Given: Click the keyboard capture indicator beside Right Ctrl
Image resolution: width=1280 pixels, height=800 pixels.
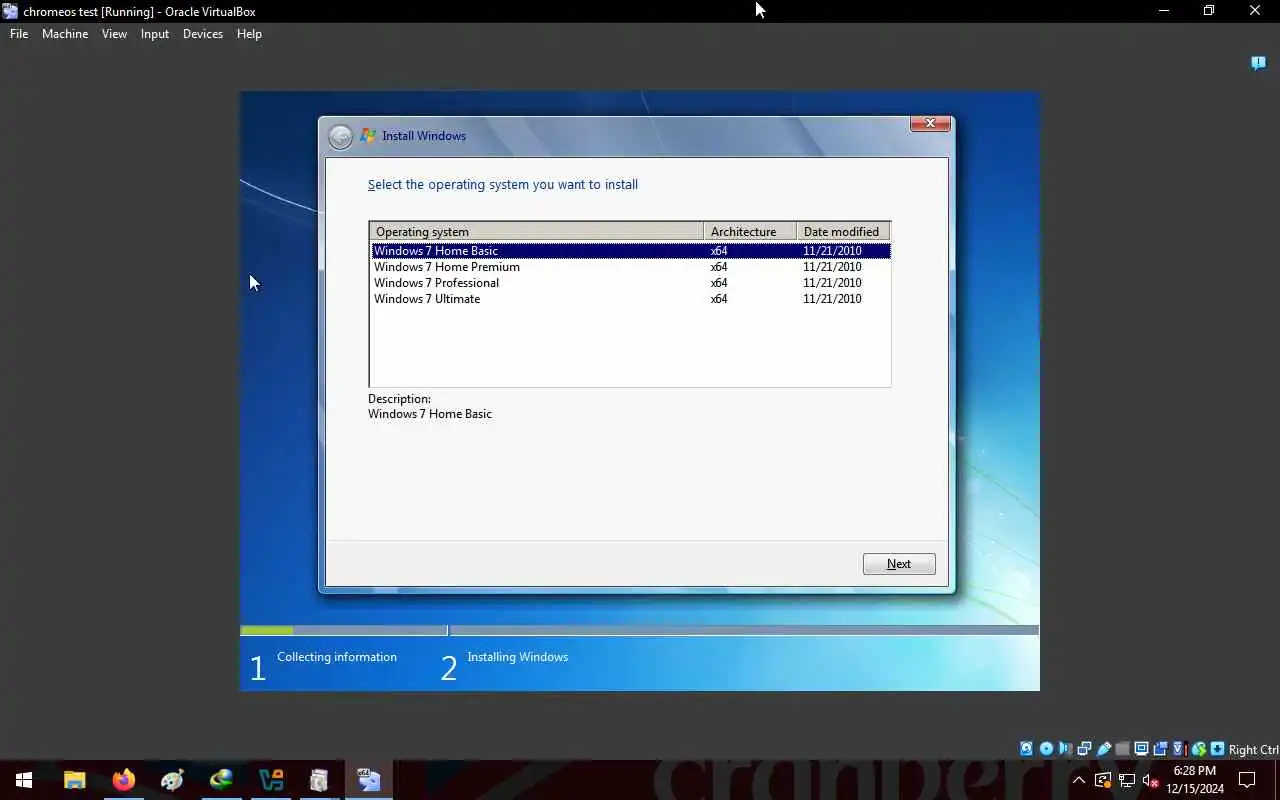Looking at the screenshot, I should coord(1217,749).
